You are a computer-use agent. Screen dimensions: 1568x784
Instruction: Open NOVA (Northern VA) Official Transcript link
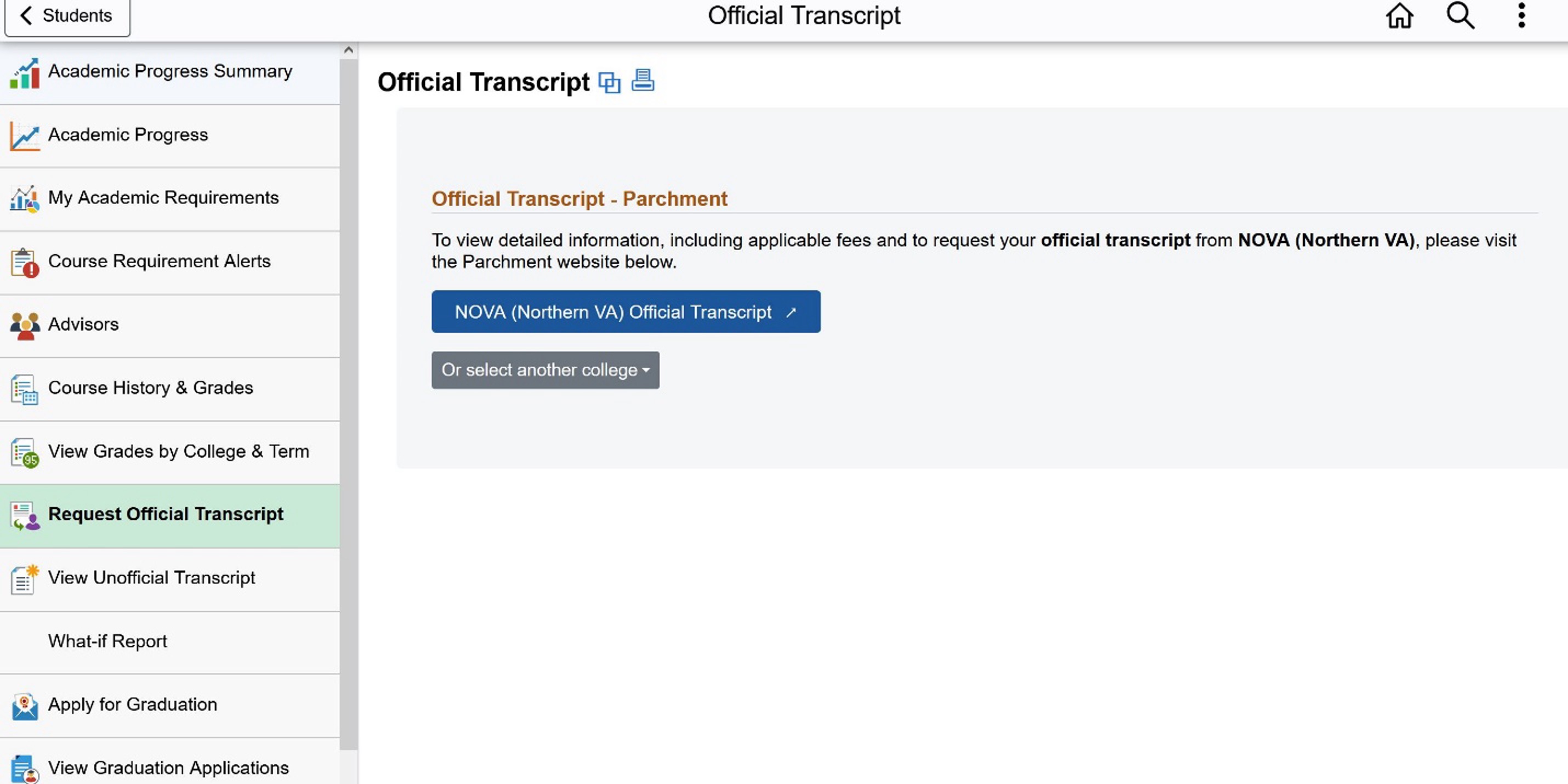(x=626, y=311)
